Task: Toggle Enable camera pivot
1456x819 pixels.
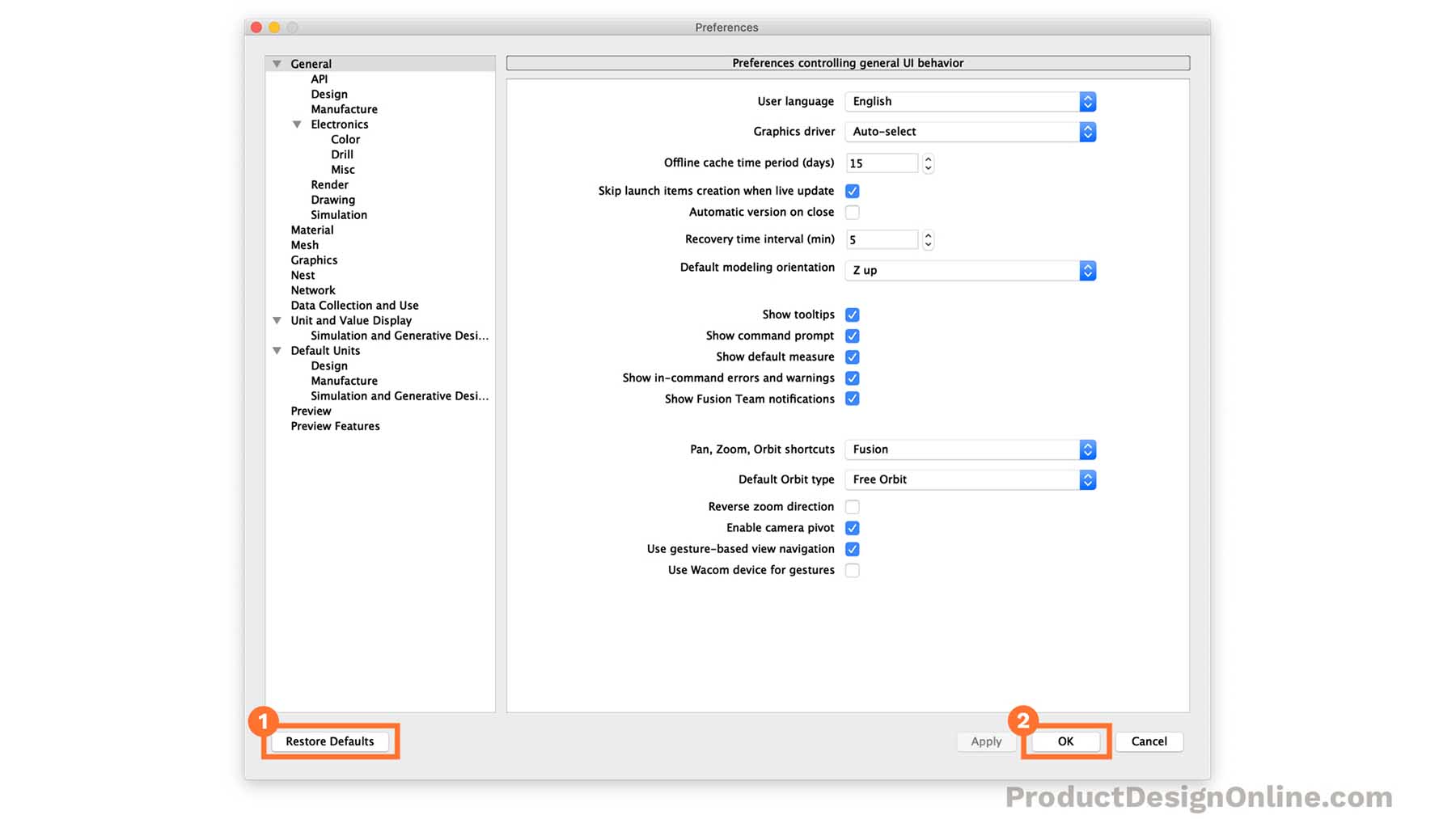Action: [852, 528]
